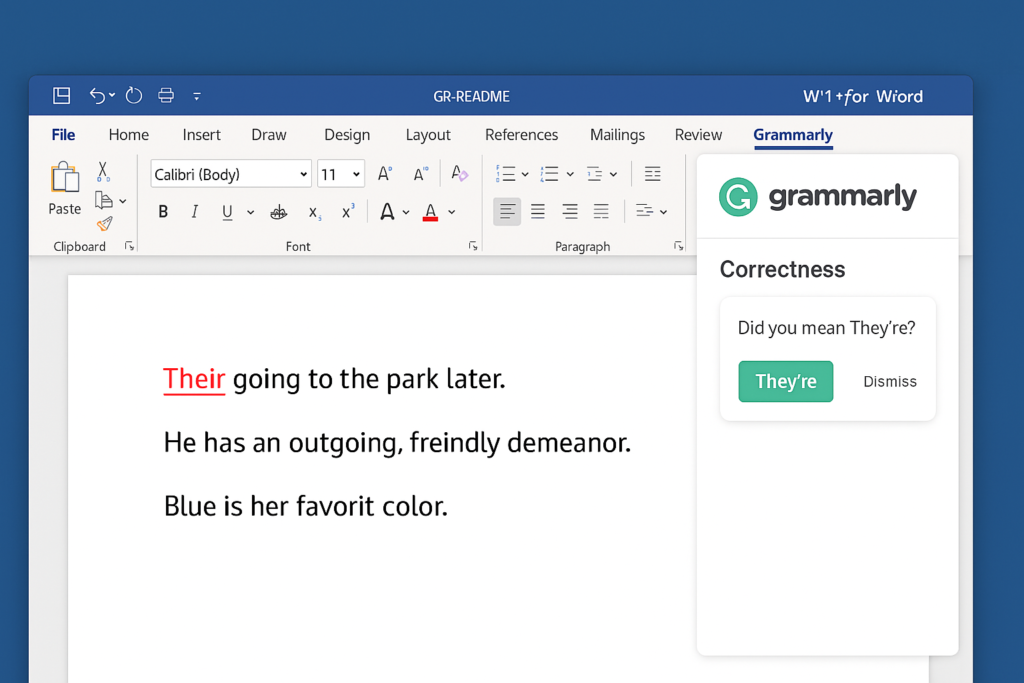The image size is (1024, 683).
Task: Toggle Justify paragraph alignment
Action: (x=601, y=211)
